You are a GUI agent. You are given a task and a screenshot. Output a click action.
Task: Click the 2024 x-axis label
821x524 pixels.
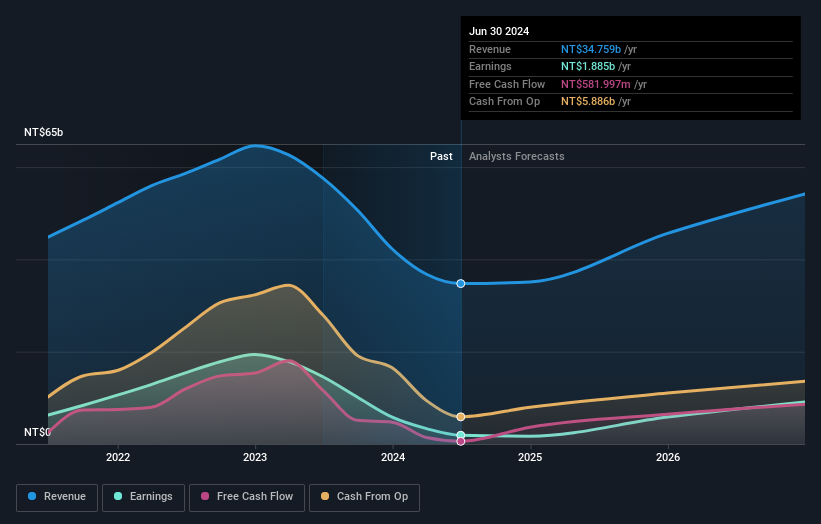tap(393, 457)
